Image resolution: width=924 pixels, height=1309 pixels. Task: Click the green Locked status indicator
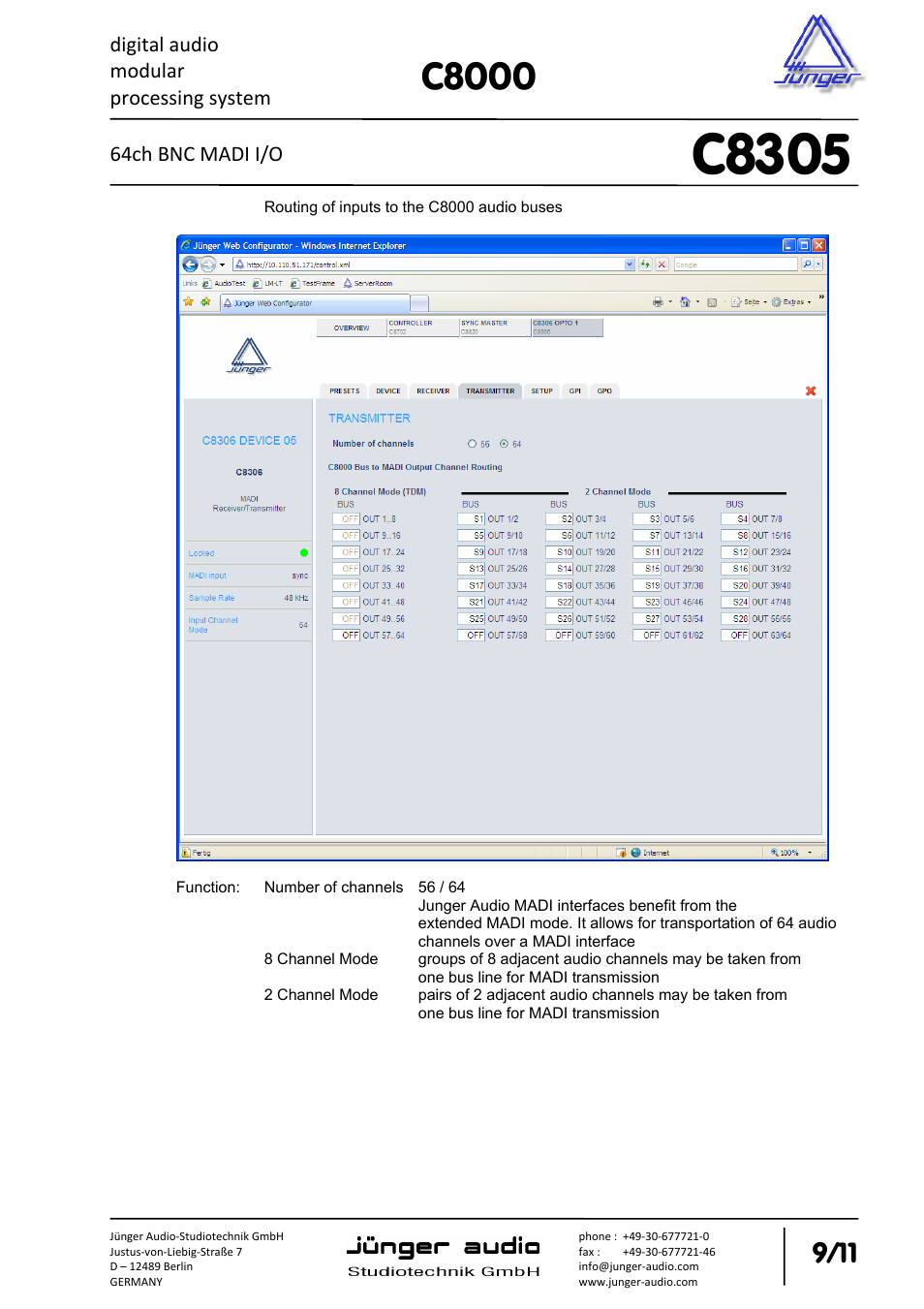[x=304, y=553]
